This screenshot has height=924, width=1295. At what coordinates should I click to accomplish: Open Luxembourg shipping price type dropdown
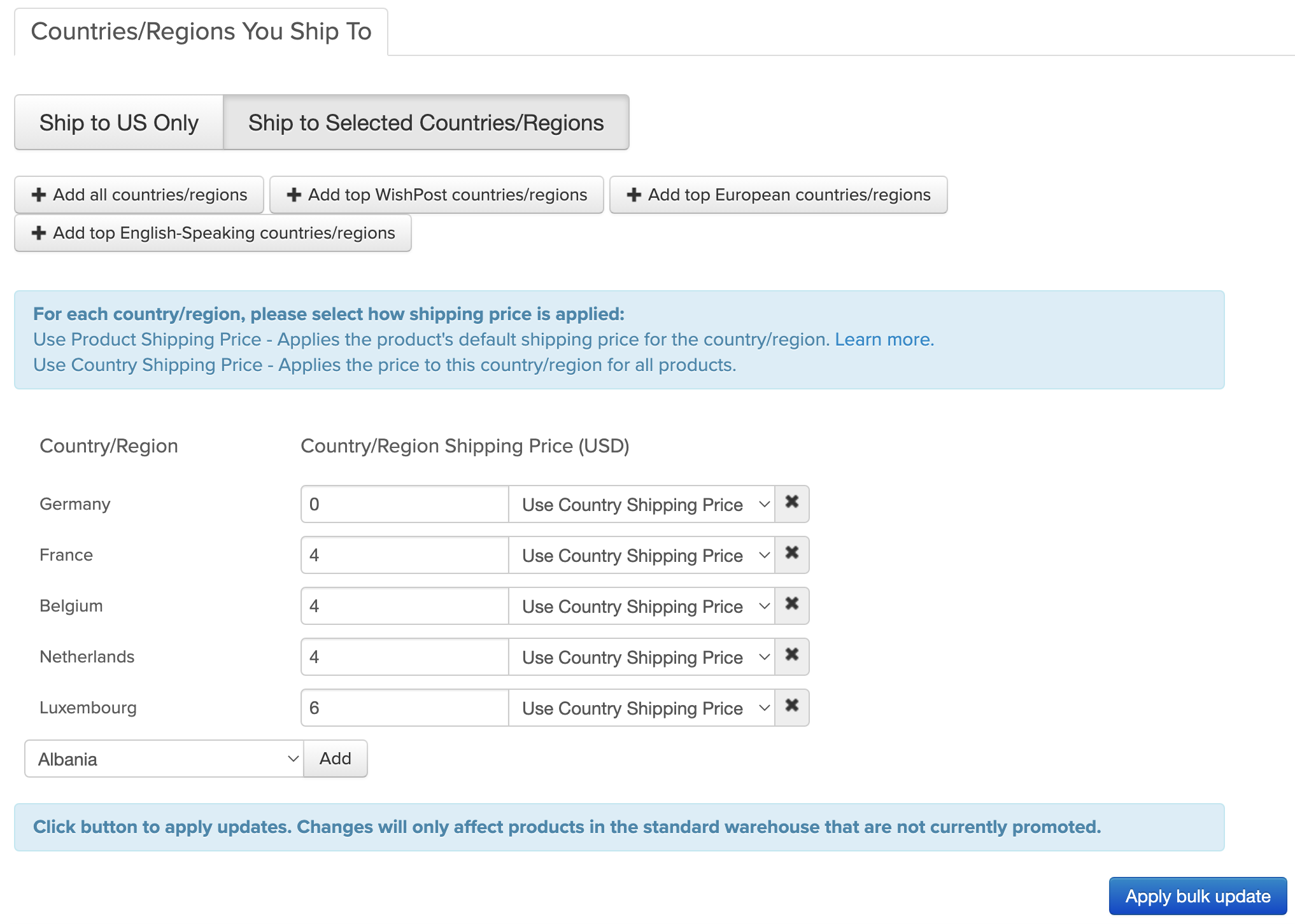pos(641,708)
